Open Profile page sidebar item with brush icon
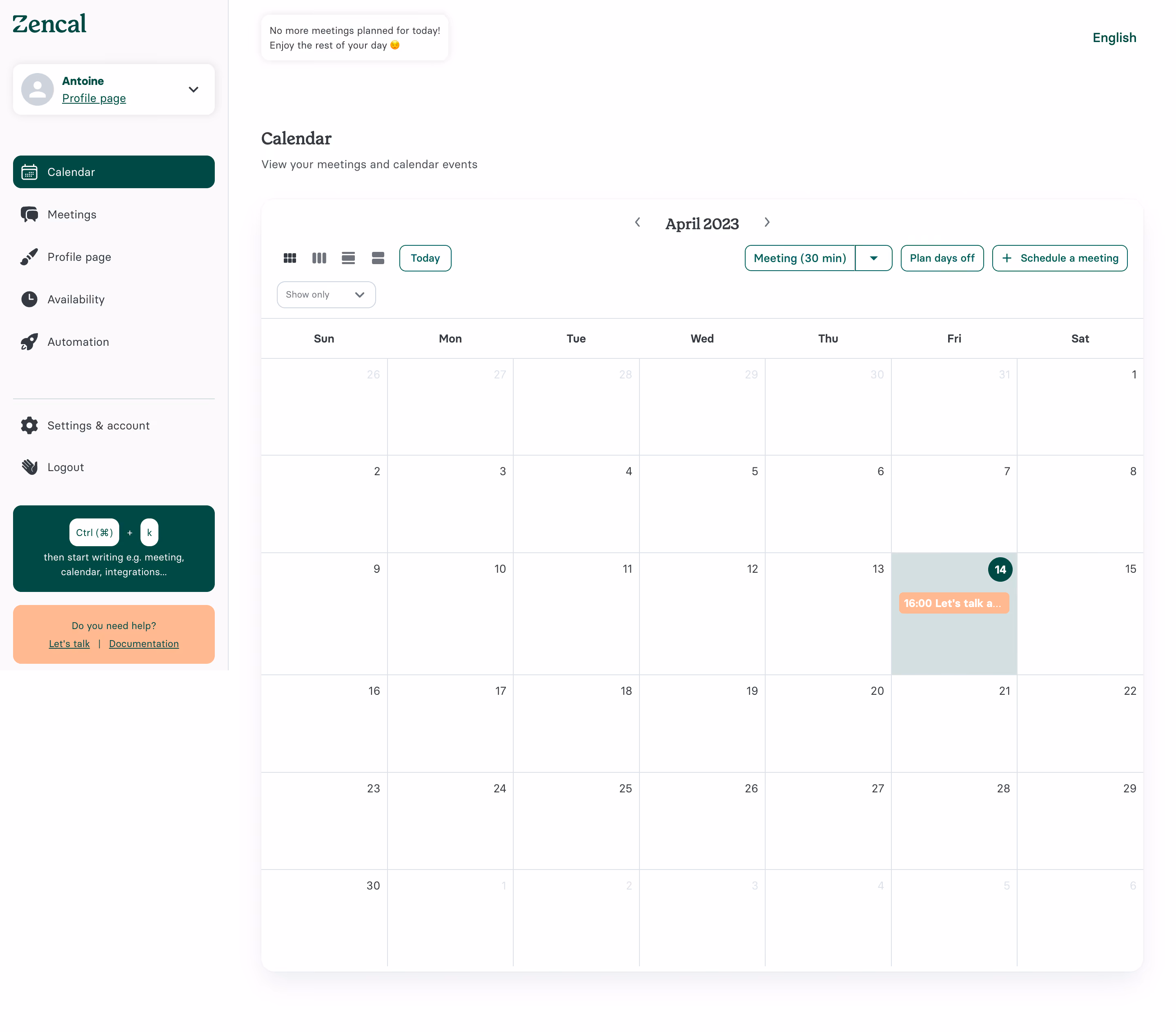Viewport: 1176px width, 1032px height. point(114,257)
